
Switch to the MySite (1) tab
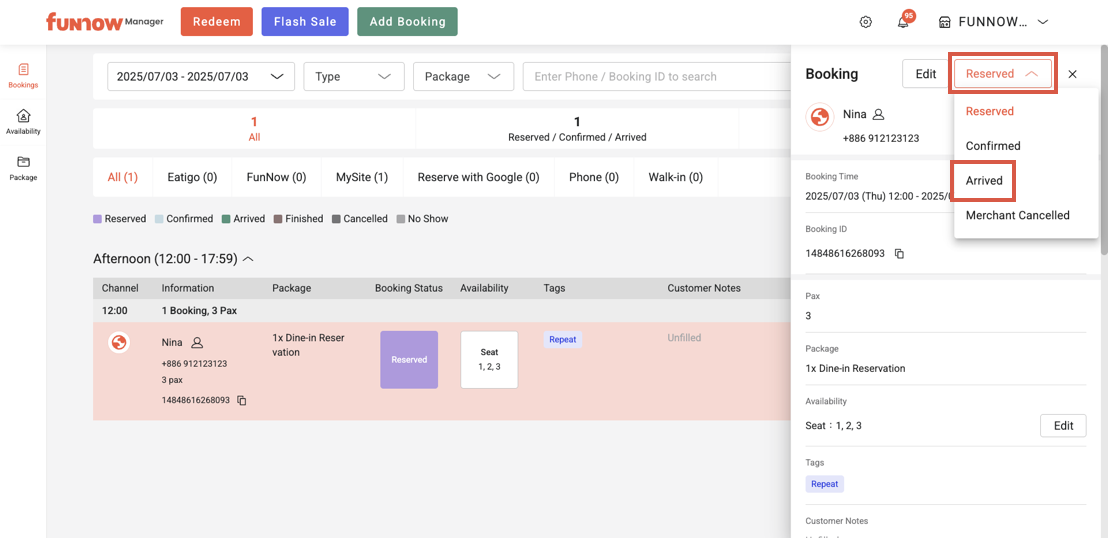[361, 178]
